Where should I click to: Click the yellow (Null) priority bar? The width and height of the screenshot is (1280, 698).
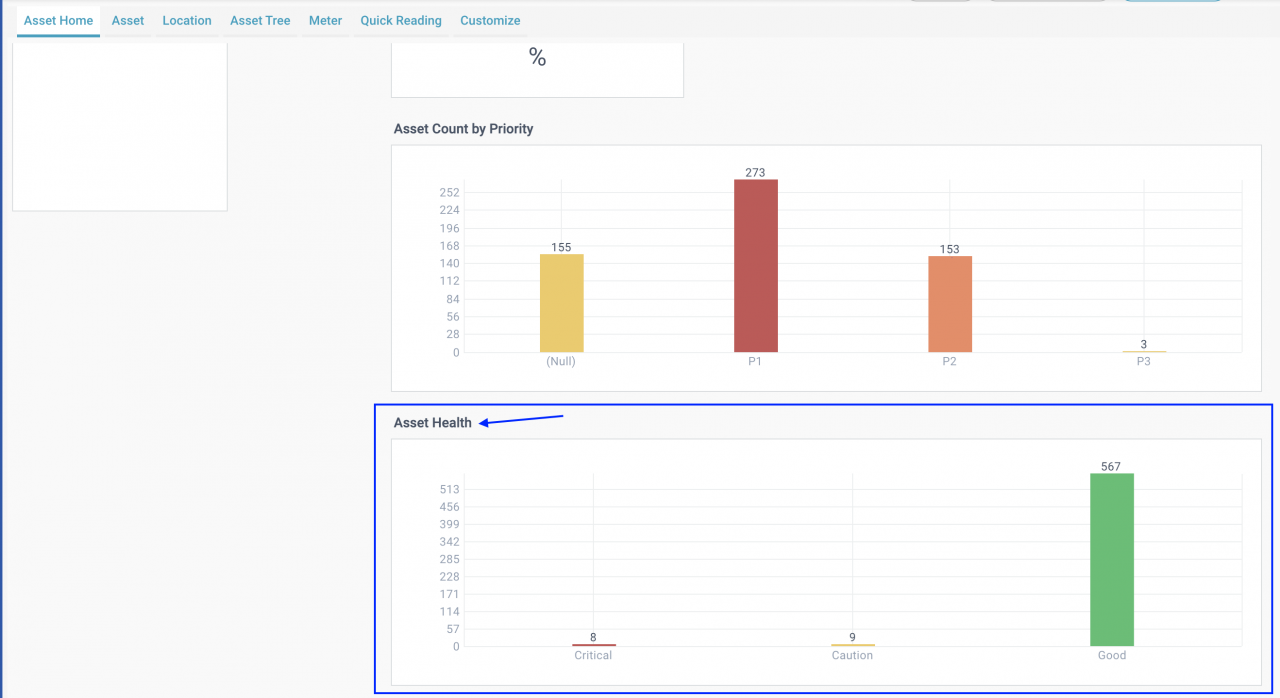click(561, 303)
